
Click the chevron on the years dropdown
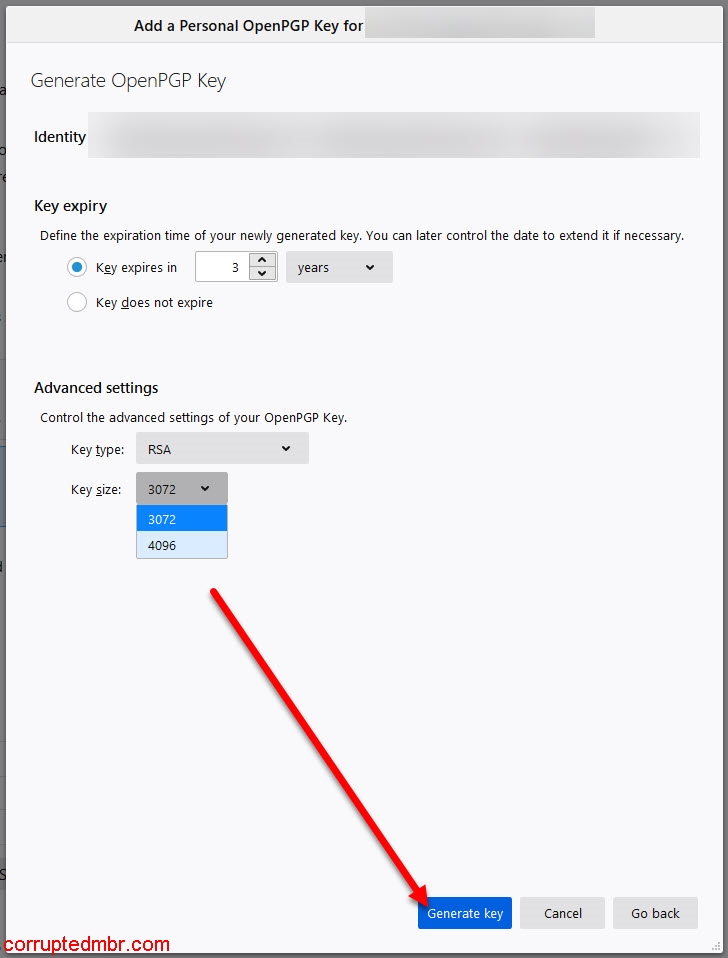tap(370, 267)
